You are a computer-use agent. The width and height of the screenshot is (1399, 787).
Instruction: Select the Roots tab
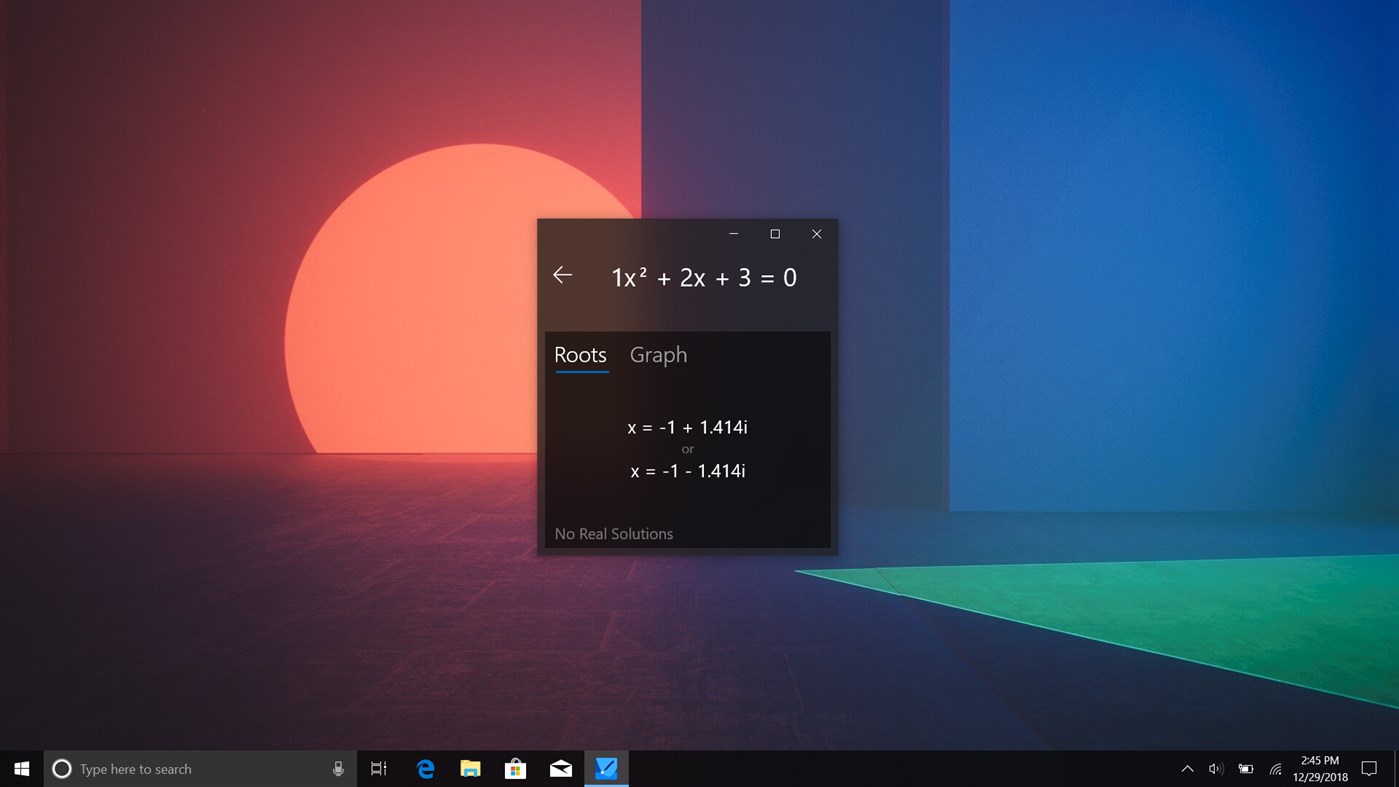pos(581,355)
